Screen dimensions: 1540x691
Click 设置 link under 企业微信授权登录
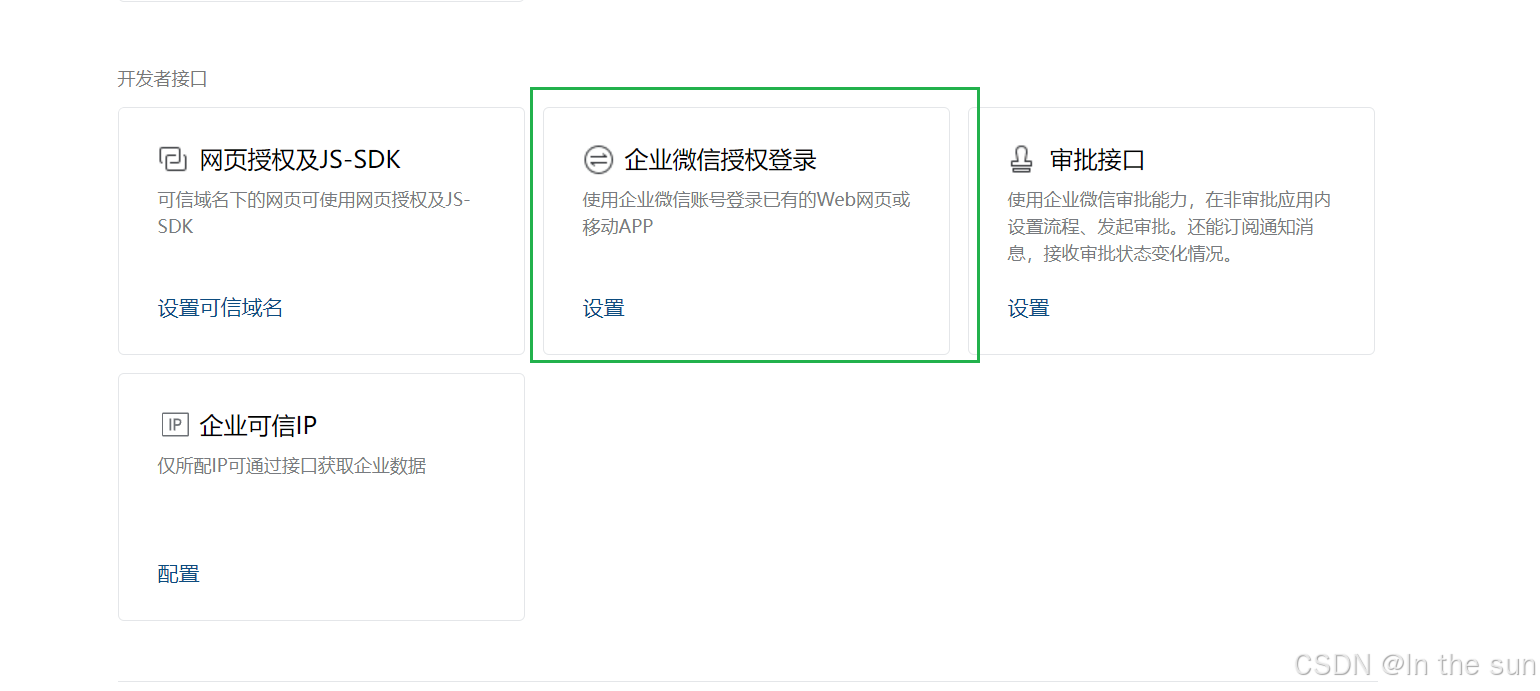604,308
